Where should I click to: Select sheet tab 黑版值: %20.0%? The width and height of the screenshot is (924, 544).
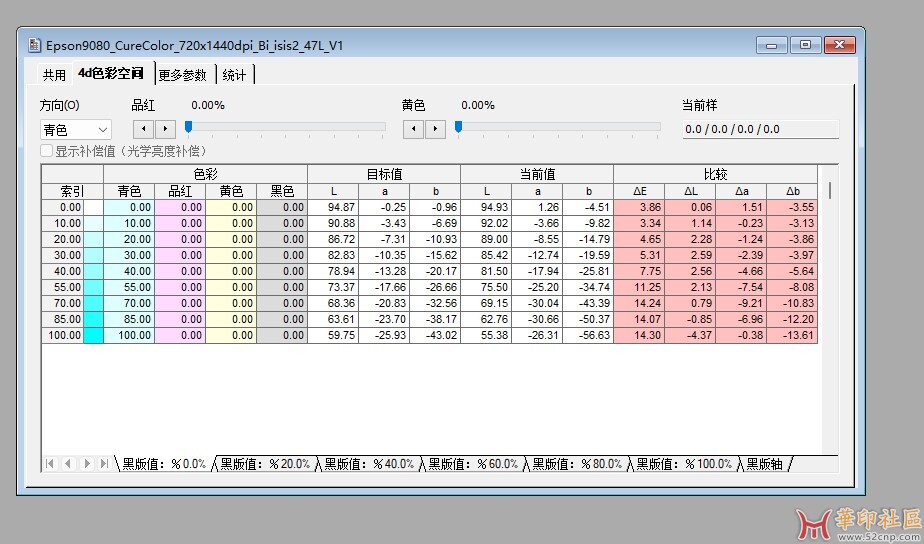(265, 464)
